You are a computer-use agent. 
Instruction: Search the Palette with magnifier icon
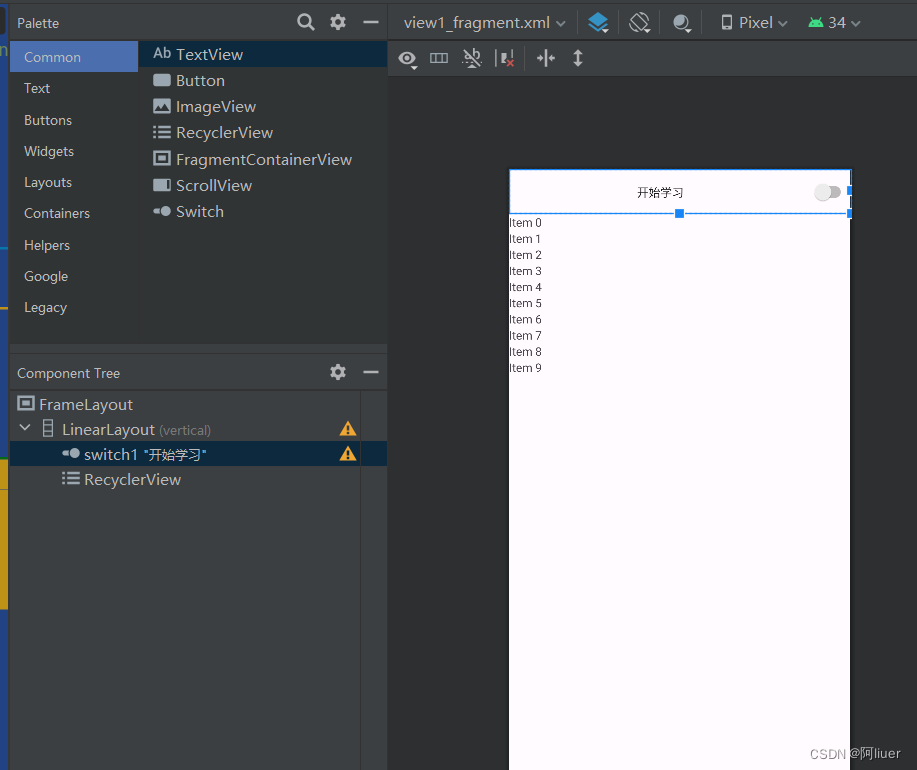(305, 22)
